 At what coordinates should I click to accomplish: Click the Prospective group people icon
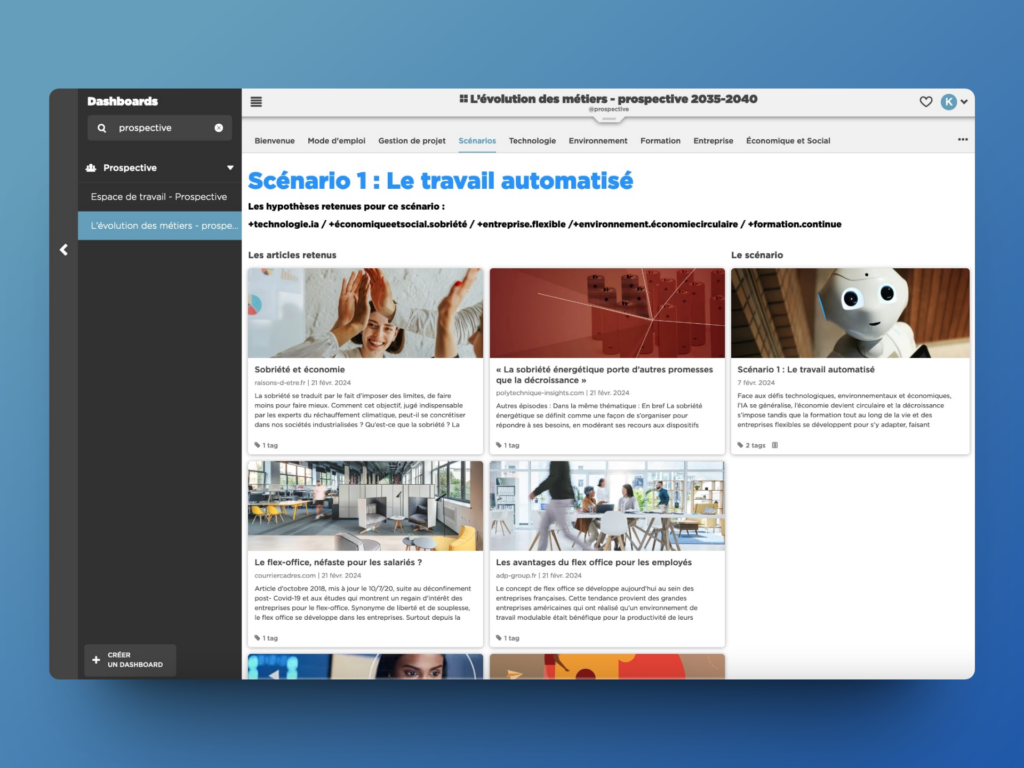pos(92,168)
